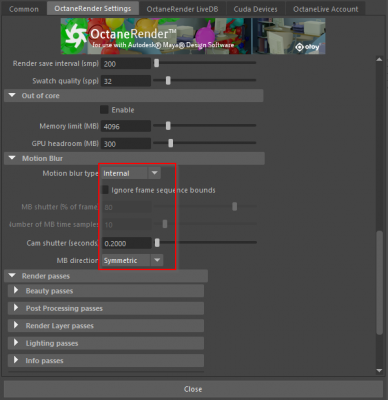Click the scrollbar down arrow
This screenshot has width=388, height=400.
click(x=379, y=370)
